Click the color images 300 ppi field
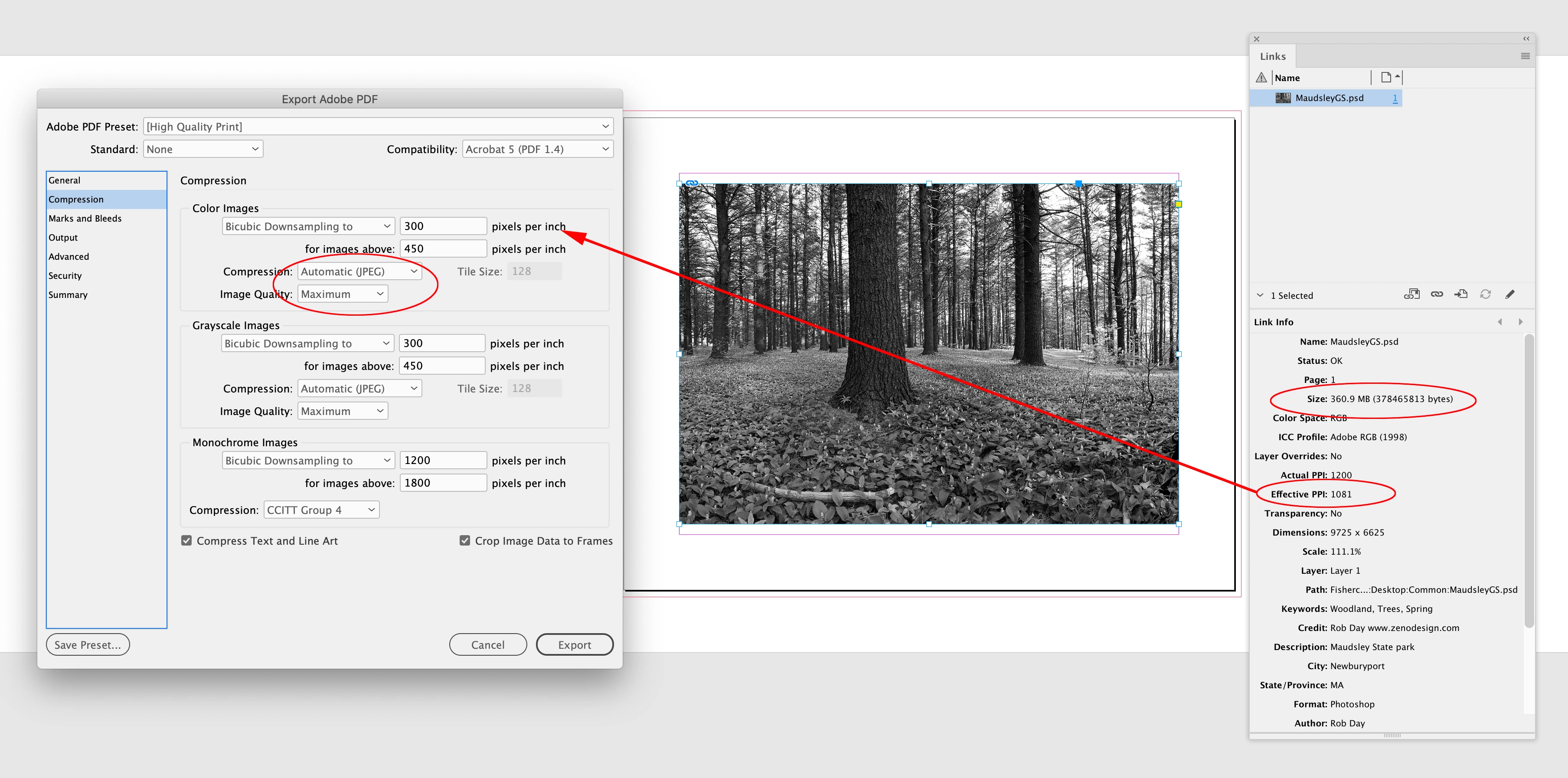The height and width of the screenshot is (778, 1568). [443, 226]
